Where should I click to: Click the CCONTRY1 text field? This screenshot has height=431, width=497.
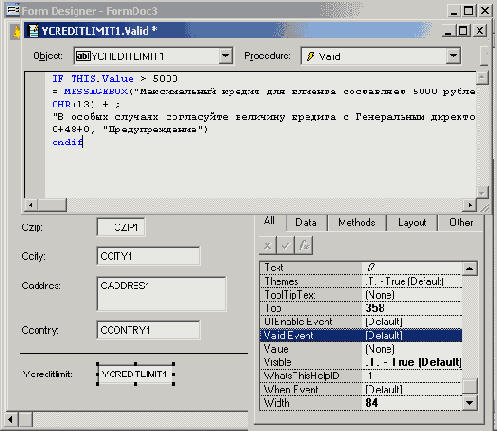[148, 330]
